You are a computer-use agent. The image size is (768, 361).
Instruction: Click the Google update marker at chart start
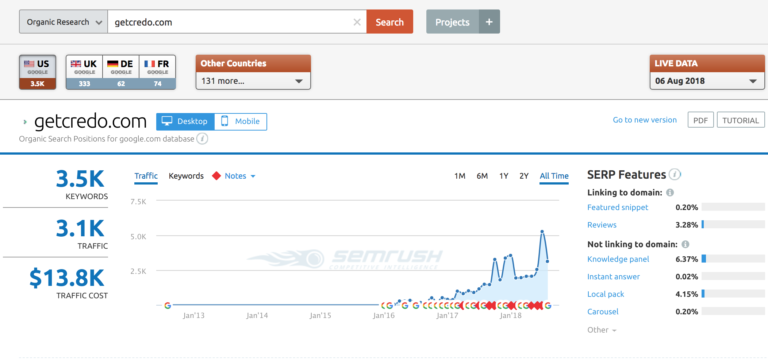[x=168, y=305]
